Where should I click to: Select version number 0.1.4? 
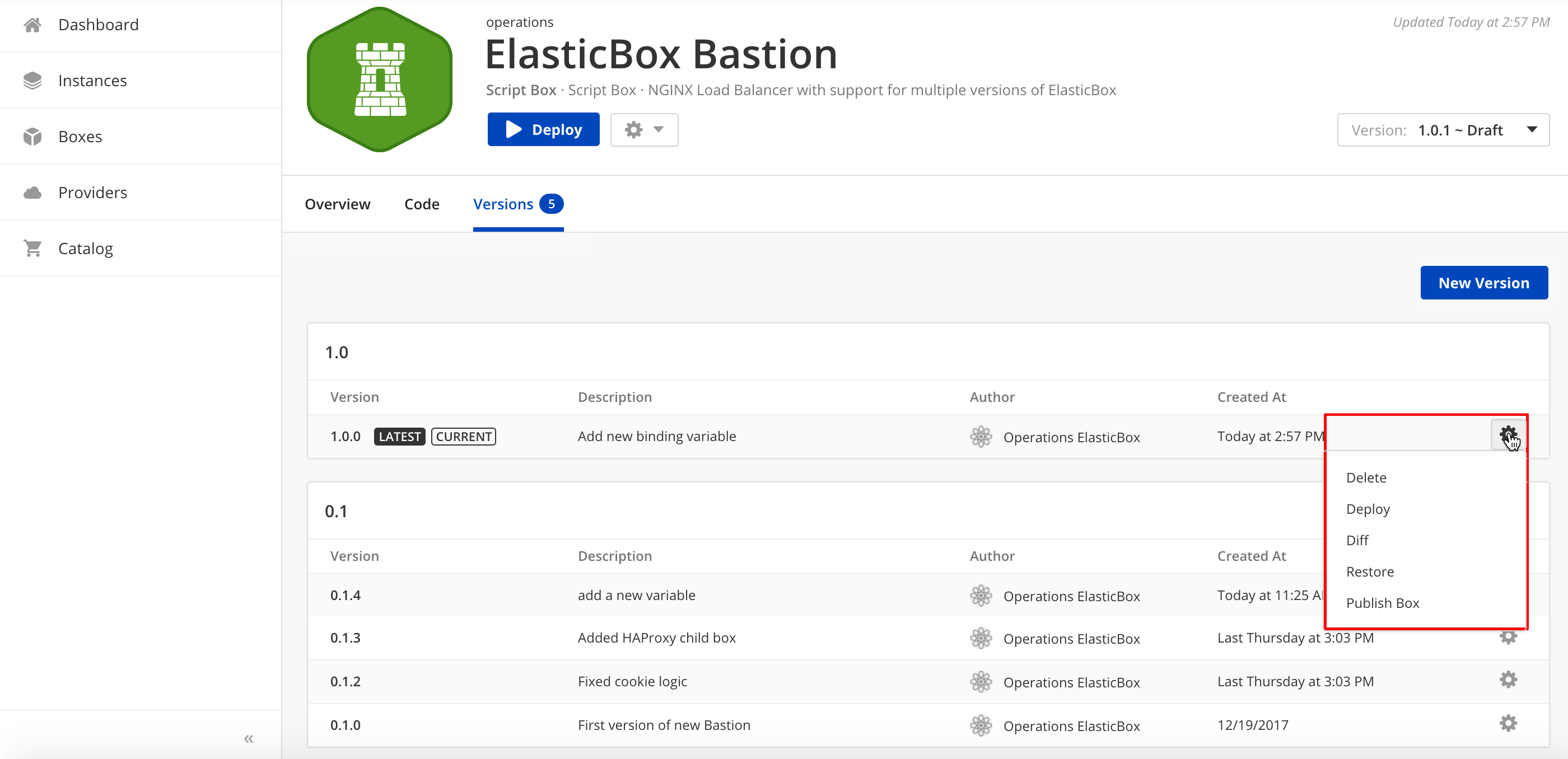pos(345,595)
